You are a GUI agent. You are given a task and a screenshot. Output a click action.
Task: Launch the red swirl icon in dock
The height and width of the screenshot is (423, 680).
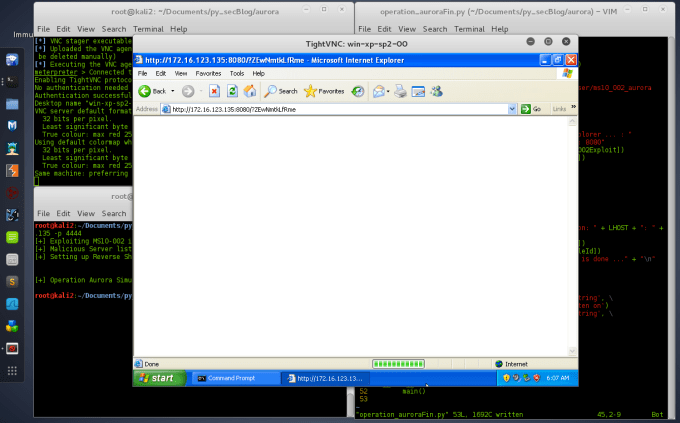(12, 193)
